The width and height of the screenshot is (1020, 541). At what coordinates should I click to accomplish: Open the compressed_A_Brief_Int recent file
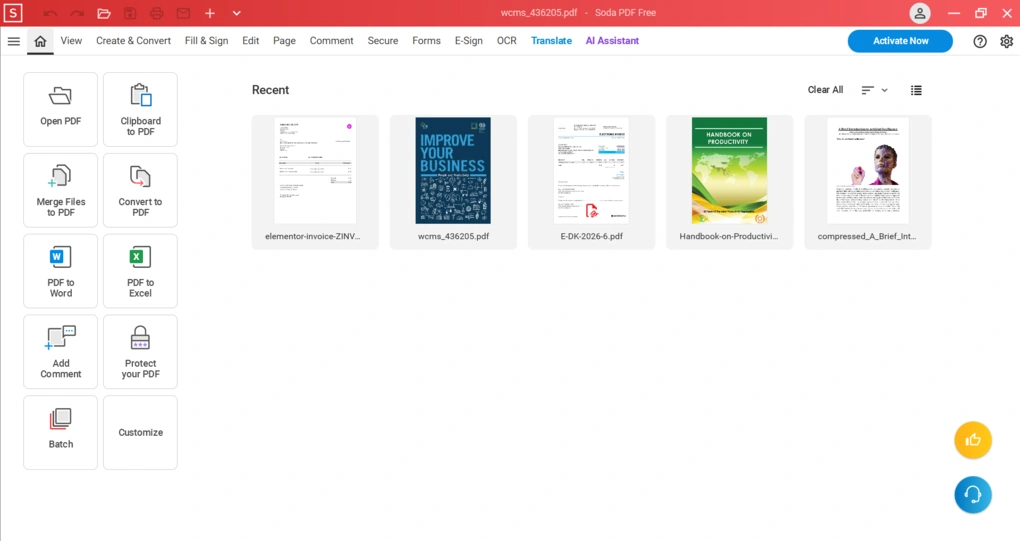pyautogui.click(x=868, y=182)
